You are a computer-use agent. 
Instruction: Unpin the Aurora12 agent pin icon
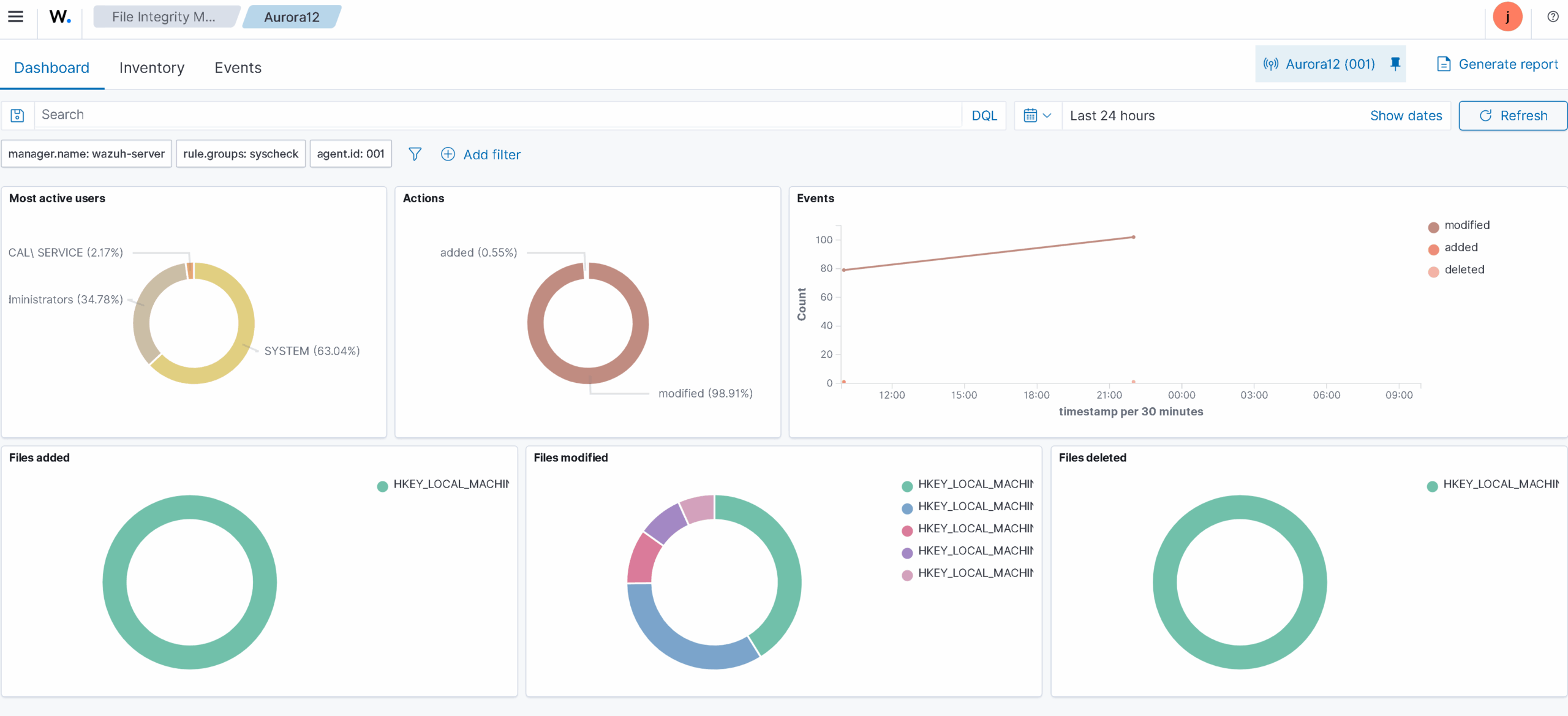click(1395, 64)
